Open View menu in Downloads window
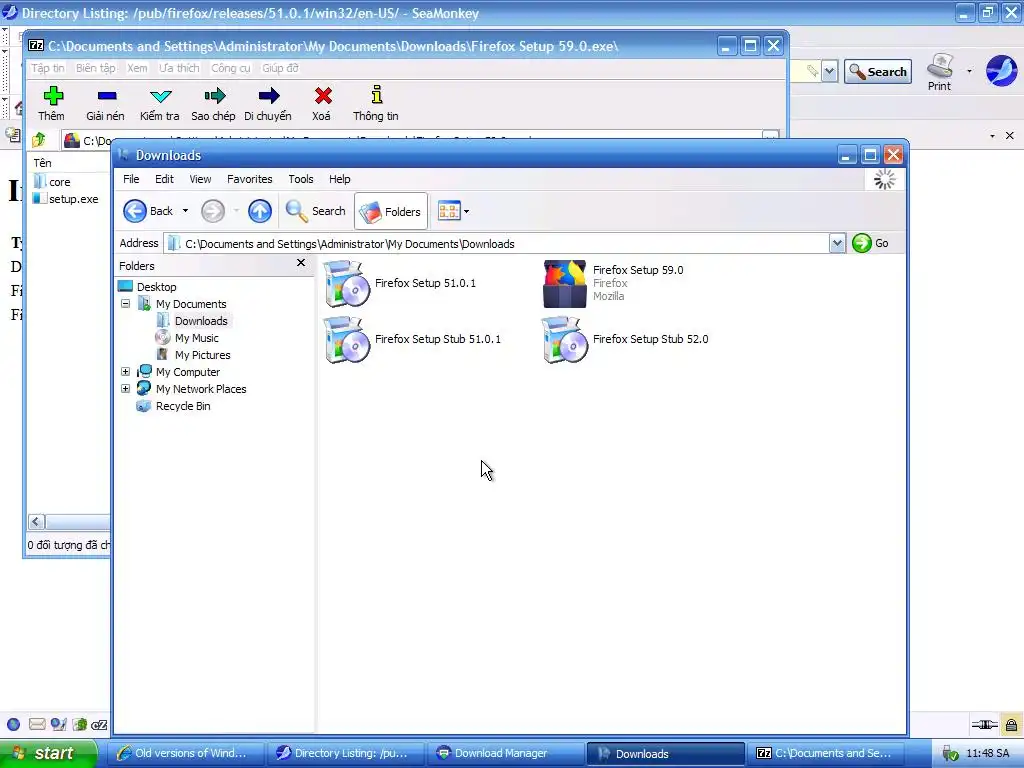This screenshot has height=768, width=1024. coord(200,179)
